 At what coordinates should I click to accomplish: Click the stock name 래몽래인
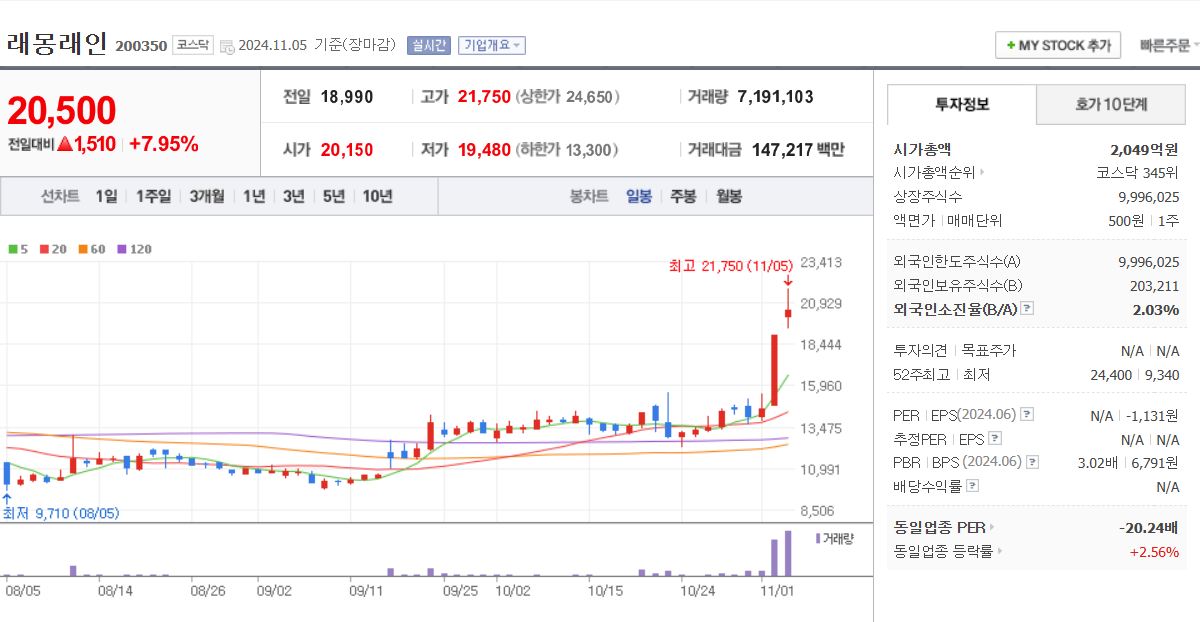(56, 44)
